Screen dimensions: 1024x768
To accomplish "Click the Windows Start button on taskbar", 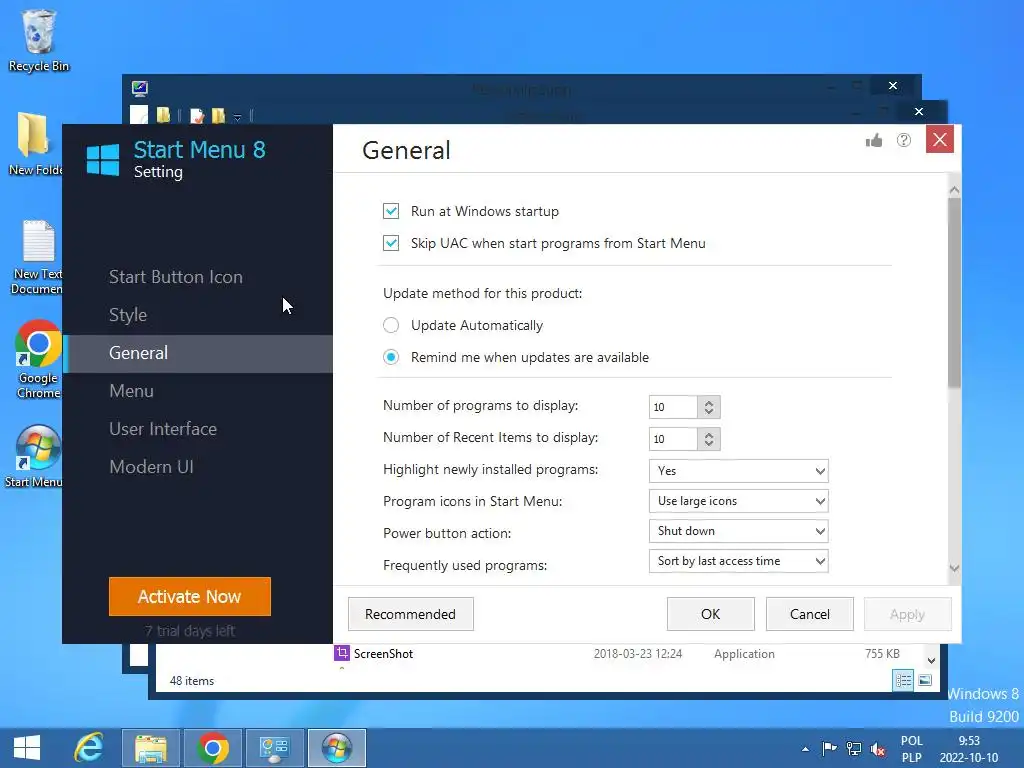I will pyautogui.click(x=27, y=748).
